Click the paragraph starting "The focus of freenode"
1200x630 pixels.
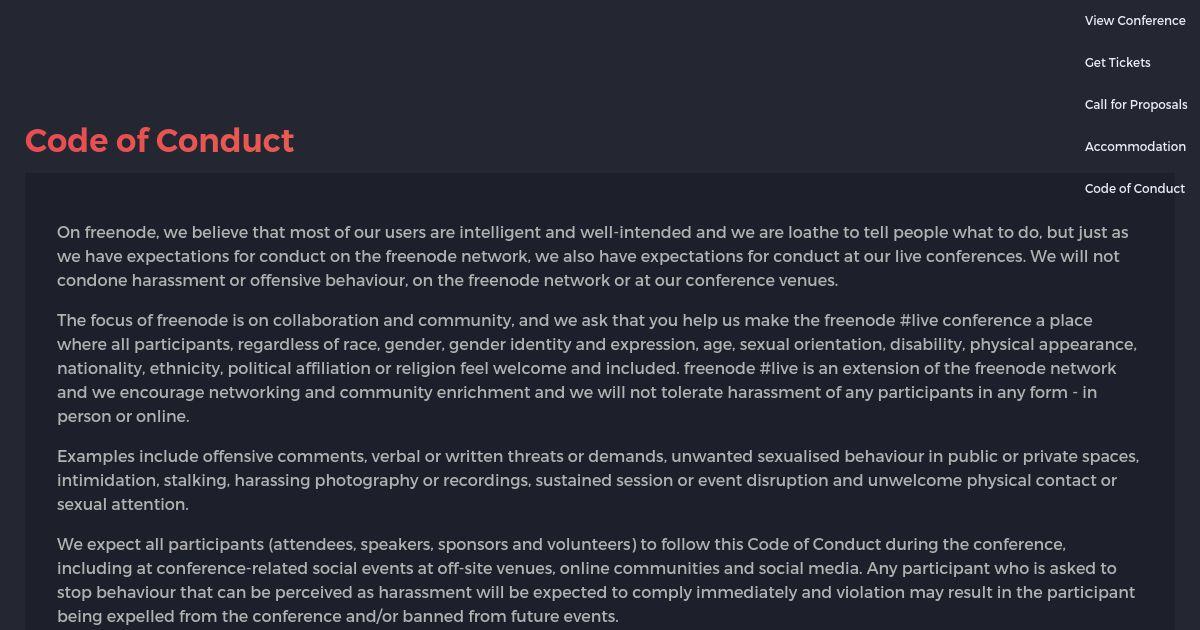pyautogui.click(x=597, y=368)
